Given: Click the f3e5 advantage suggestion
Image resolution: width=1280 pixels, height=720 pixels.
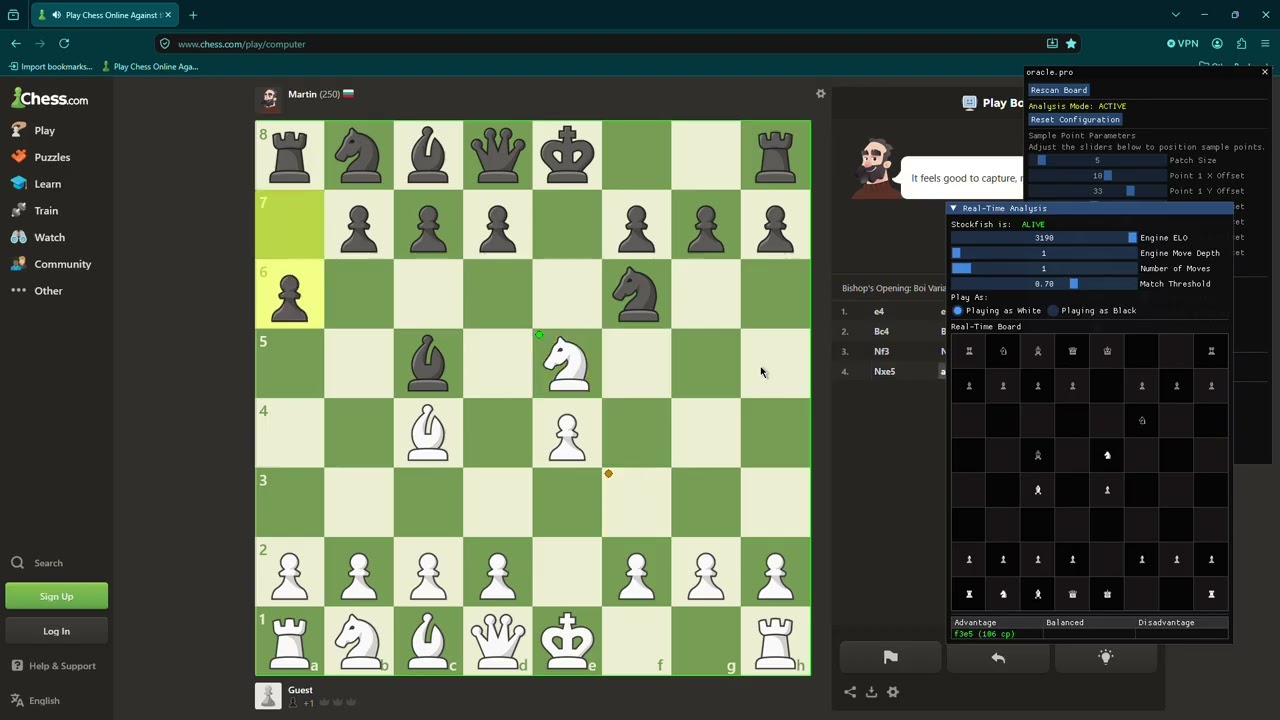Looking at the screenshot, I should point(984,634).
